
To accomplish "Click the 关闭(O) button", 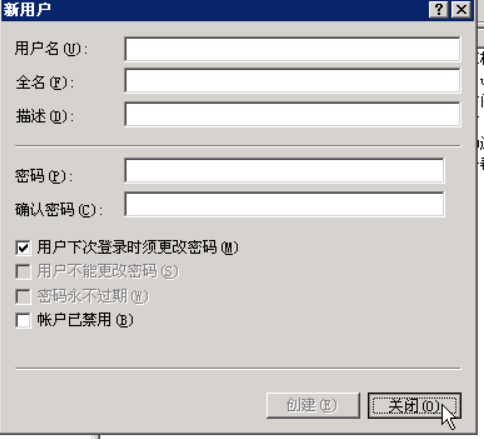I will 414,405.
